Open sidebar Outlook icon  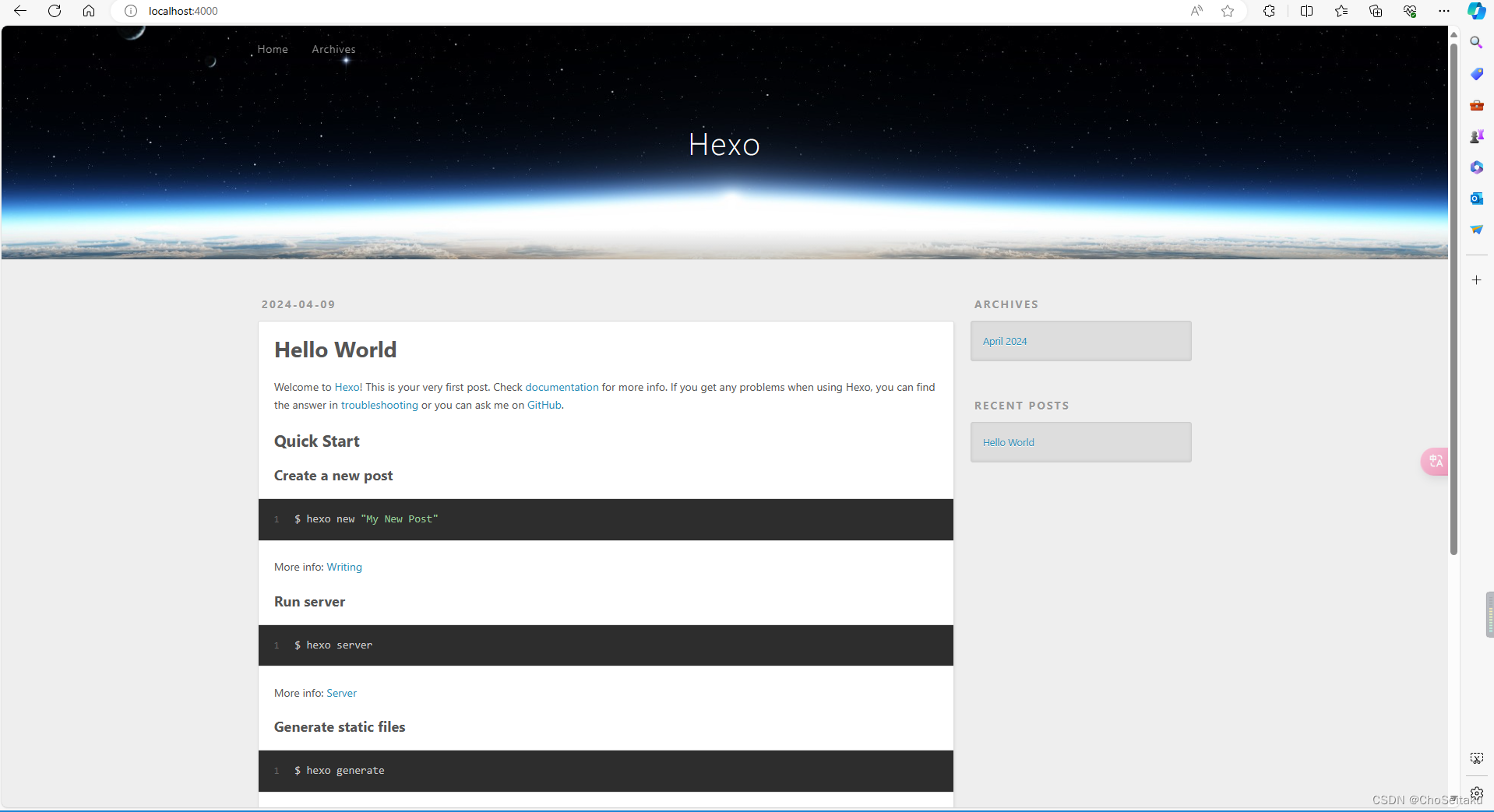[x=1476, y=199]
